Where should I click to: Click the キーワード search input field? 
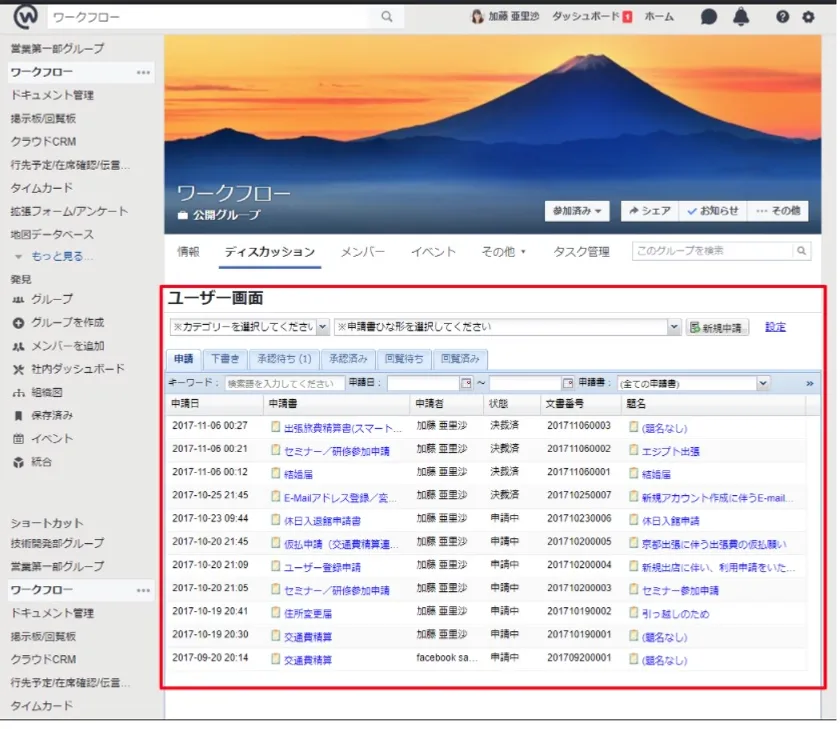(x=284, y=383)
